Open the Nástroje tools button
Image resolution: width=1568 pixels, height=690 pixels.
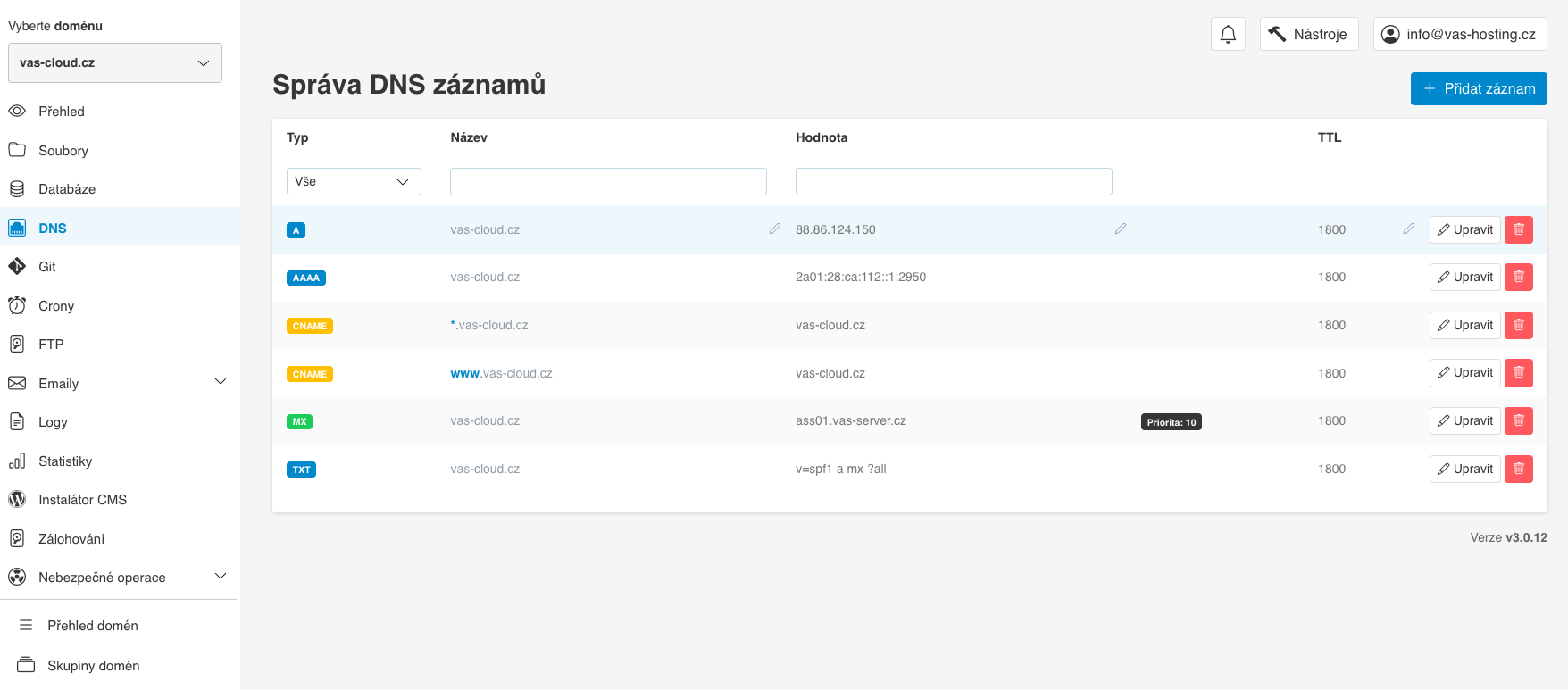point(1308,35)
